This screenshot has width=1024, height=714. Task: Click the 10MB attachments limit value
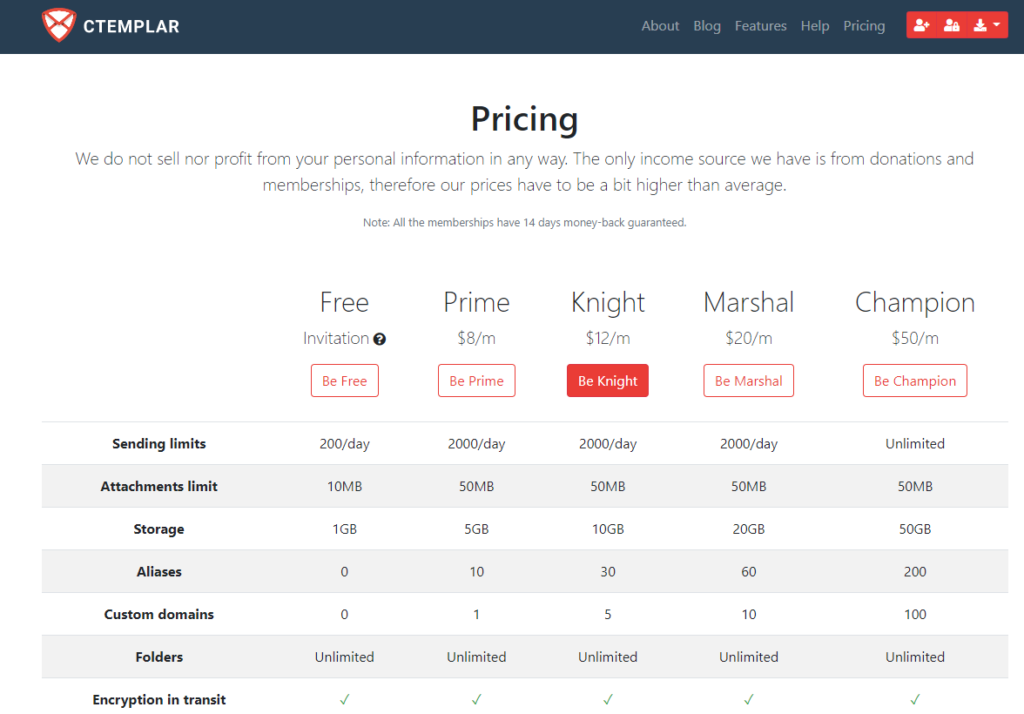tap(344, 487)
